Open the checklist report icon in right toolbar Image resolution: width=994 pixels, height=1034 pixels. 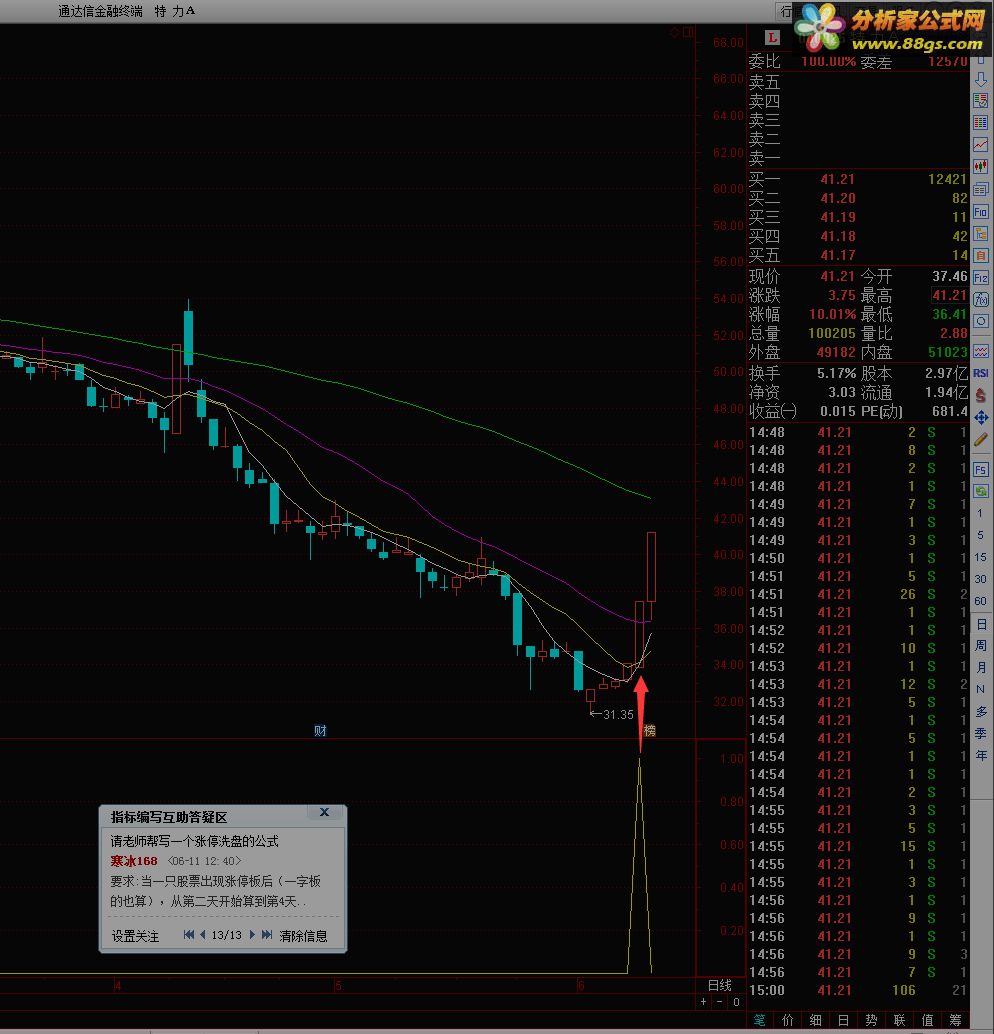(981, 101)
